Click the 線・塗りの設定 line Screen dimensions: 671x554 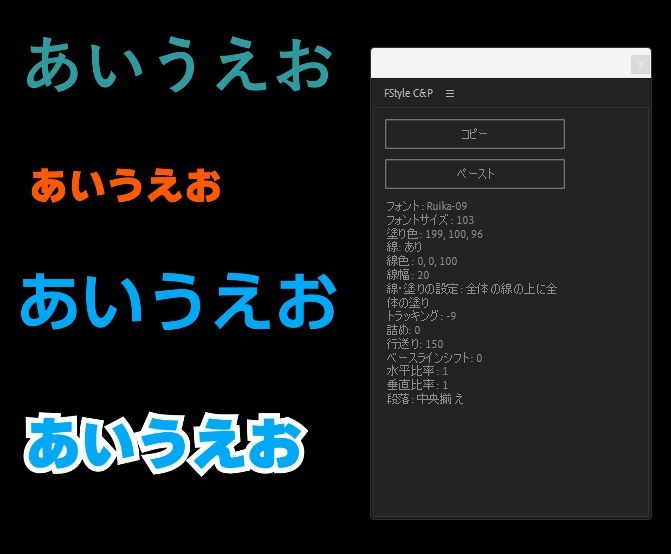(x=472, y=296)
